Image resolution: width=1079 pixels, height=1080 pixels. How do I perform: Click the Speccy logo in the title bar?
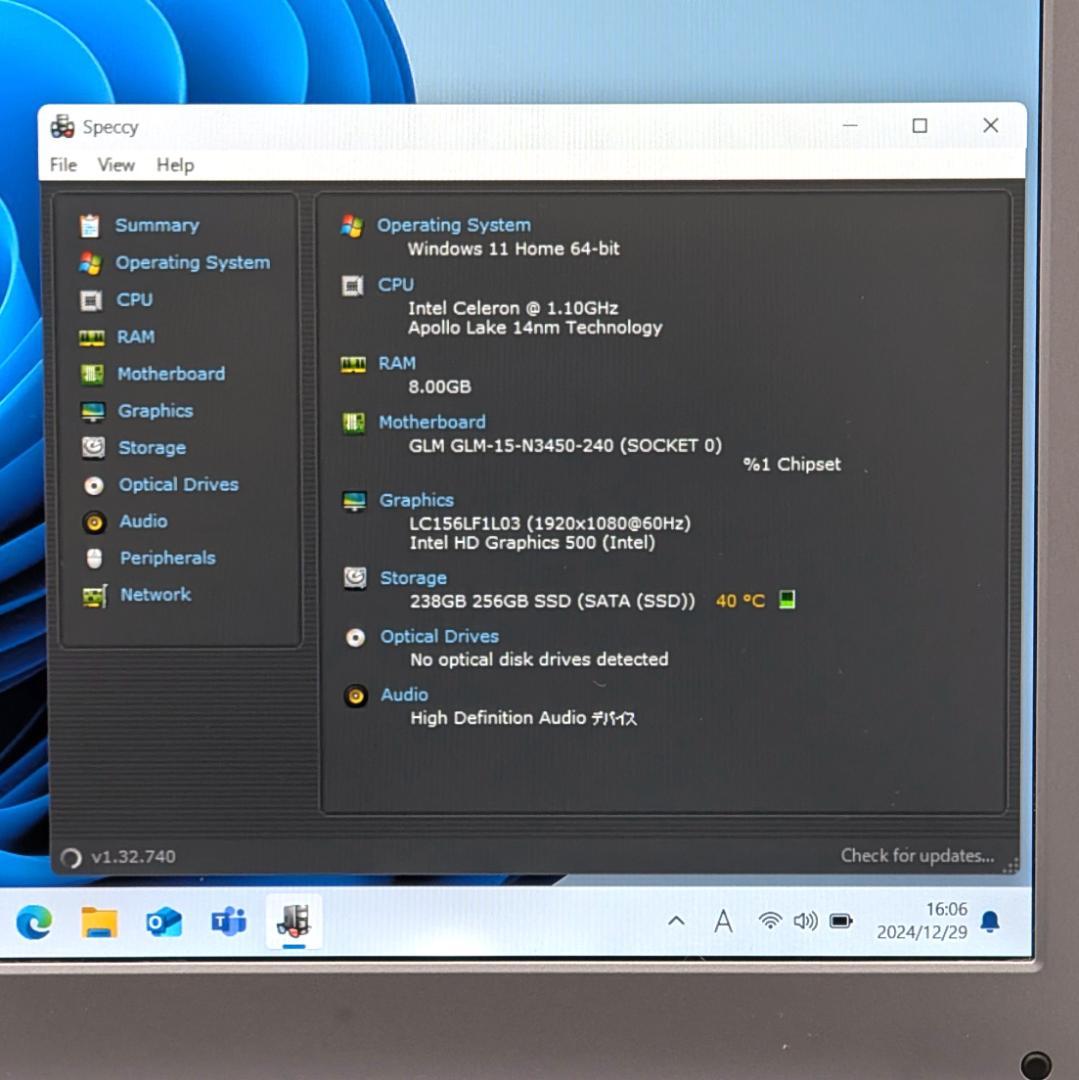(62, 126)
